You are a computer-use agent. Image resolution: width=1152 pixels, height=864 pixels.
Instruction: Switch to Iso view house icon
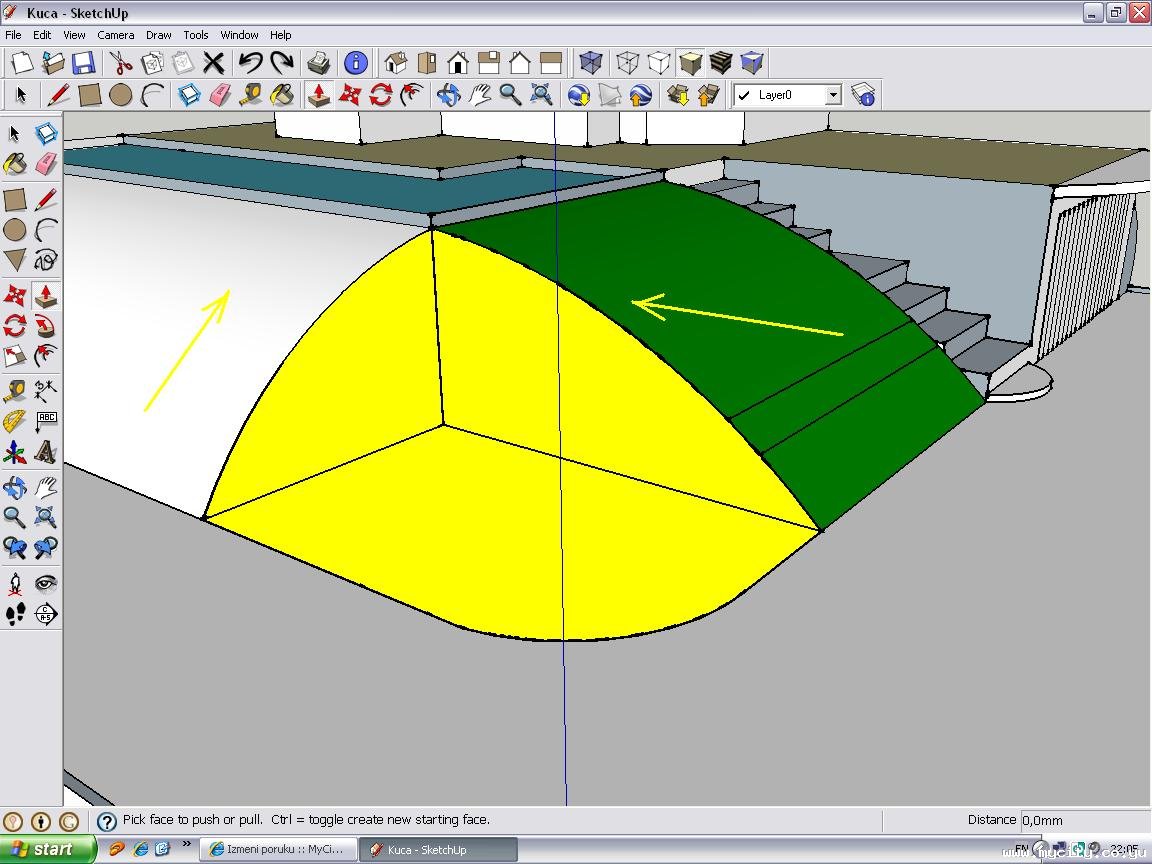[396, 63]
